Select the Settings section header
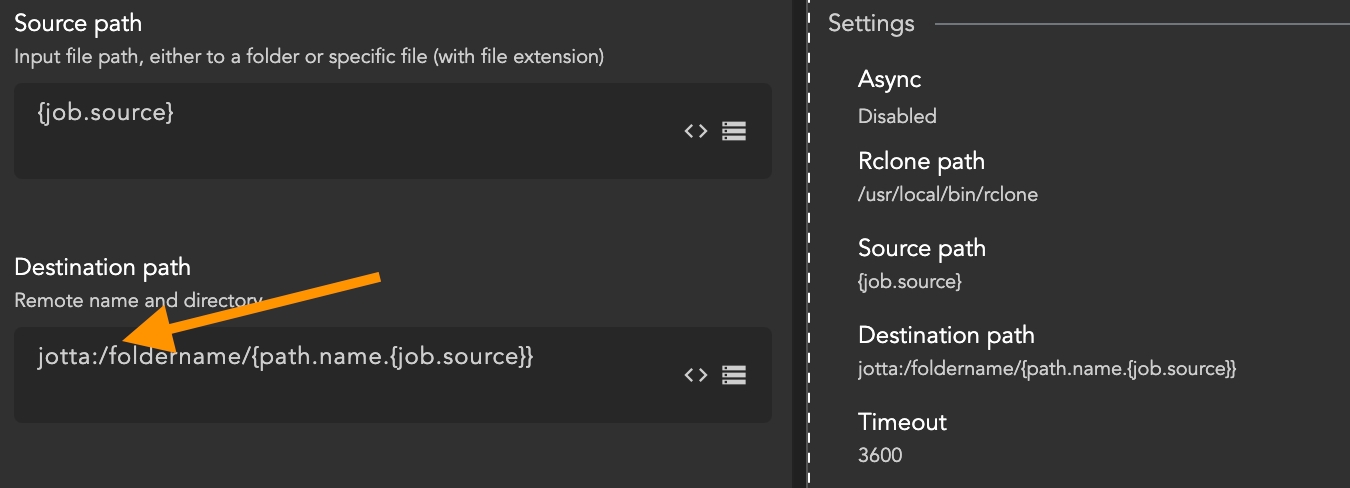The width and height of the screenshot is (1350, 488). click(871, 24)
